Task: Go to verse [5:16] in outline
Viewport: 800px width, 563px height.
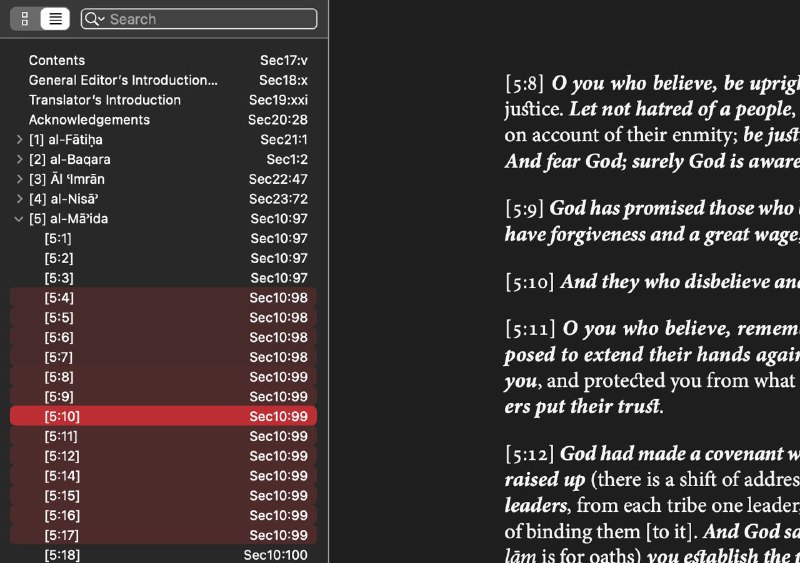Action: [163, 516]
